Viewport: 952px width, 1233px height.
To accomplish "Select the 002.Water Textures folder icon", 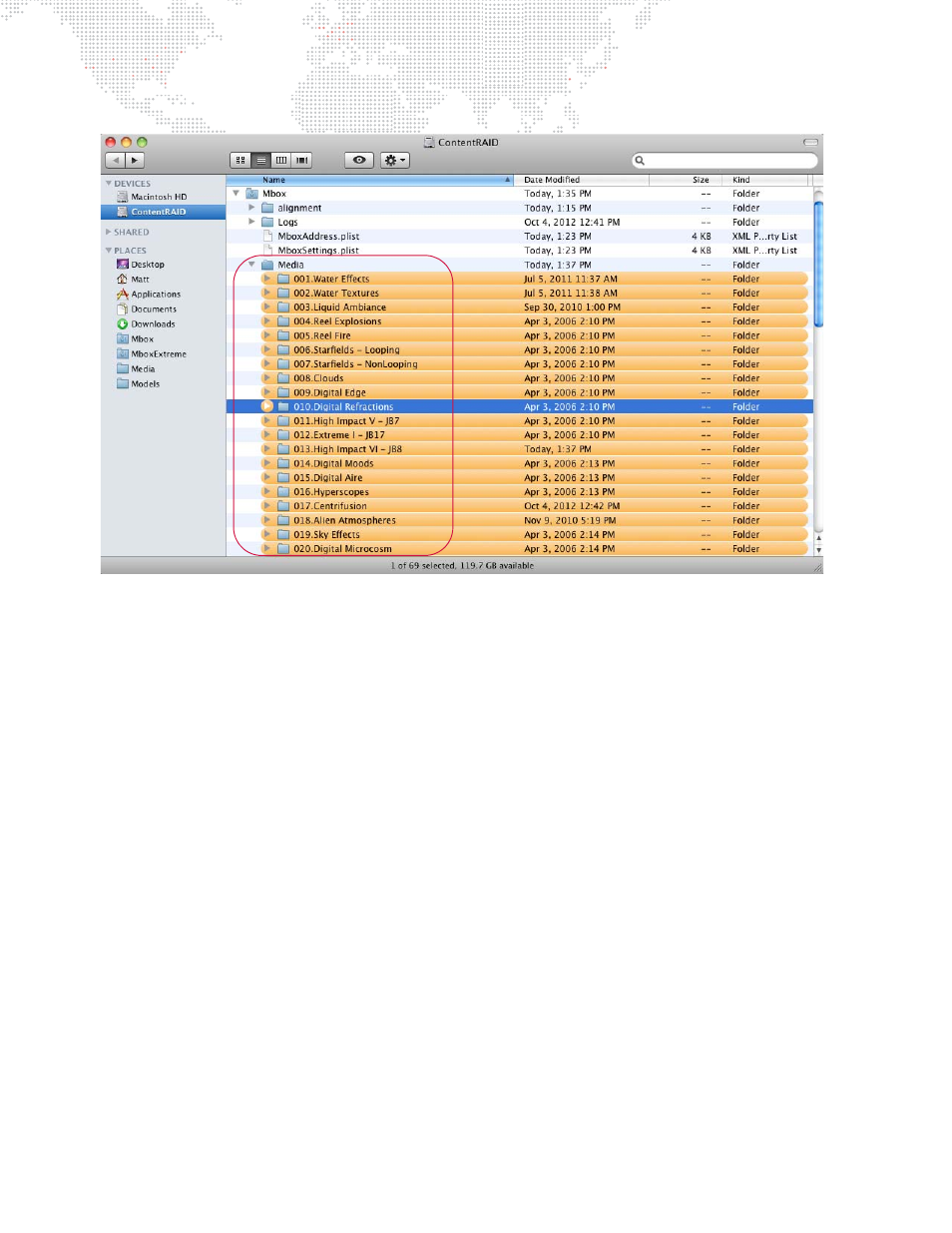I will point(283,294).
